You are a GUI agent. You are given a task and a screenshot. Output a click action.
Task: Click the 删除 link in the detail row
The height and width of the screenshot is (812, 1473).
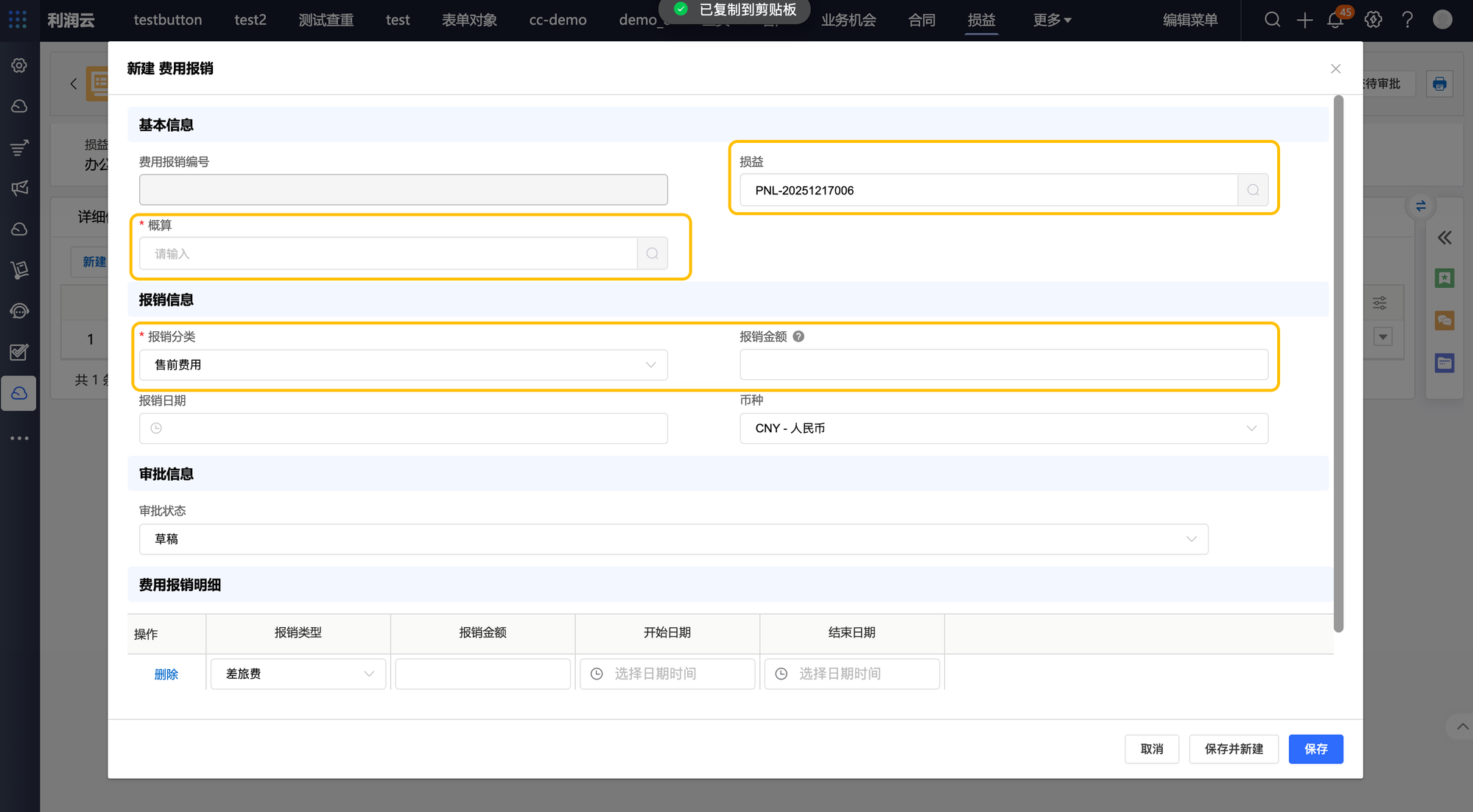tap(166, 674)
